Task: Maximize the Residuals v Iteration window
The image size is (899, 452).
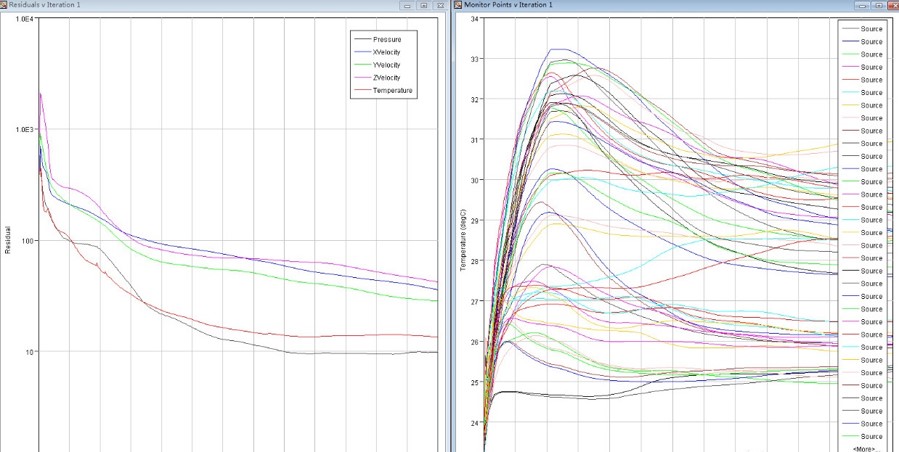Action: pos(424,5)
